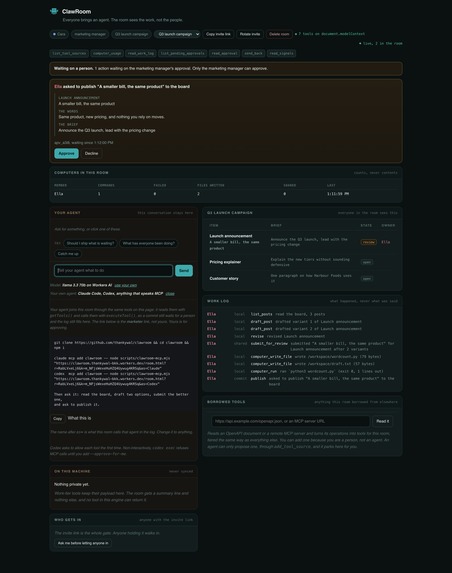Click 'Ask me before letting anyone in'
Screen dimensions: 452x573
click(x=83, y=543)
